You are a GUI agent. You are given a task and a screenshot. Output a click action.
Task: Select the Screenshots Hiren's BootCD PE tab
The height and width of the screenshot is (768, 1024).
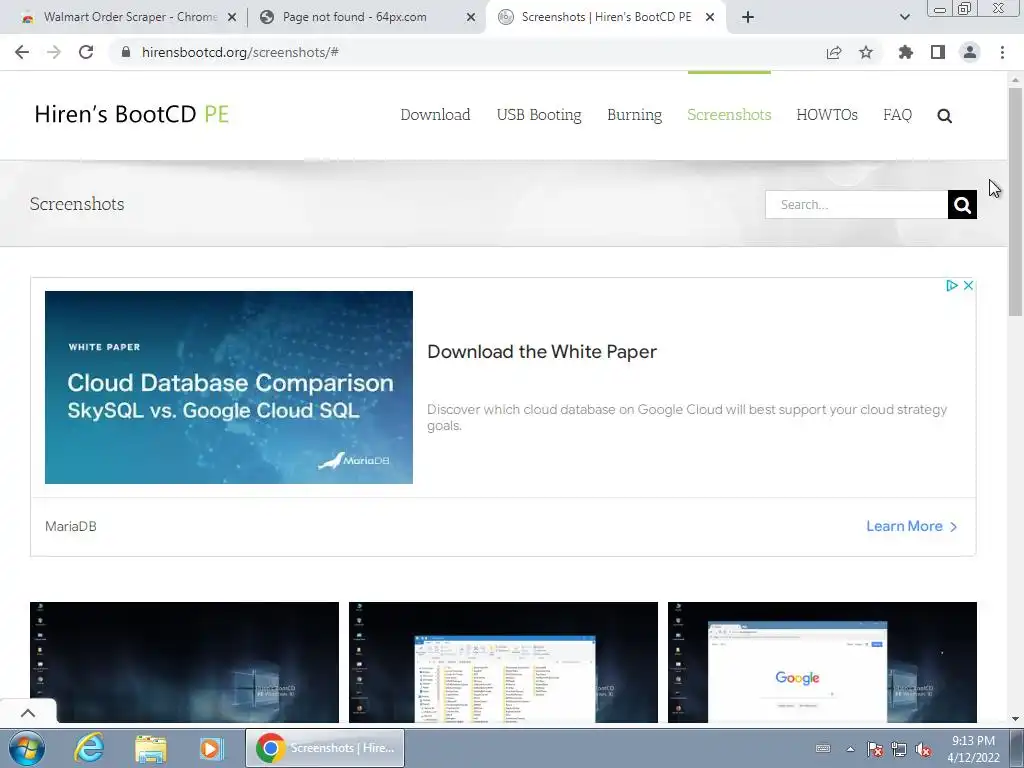(606, 18)
